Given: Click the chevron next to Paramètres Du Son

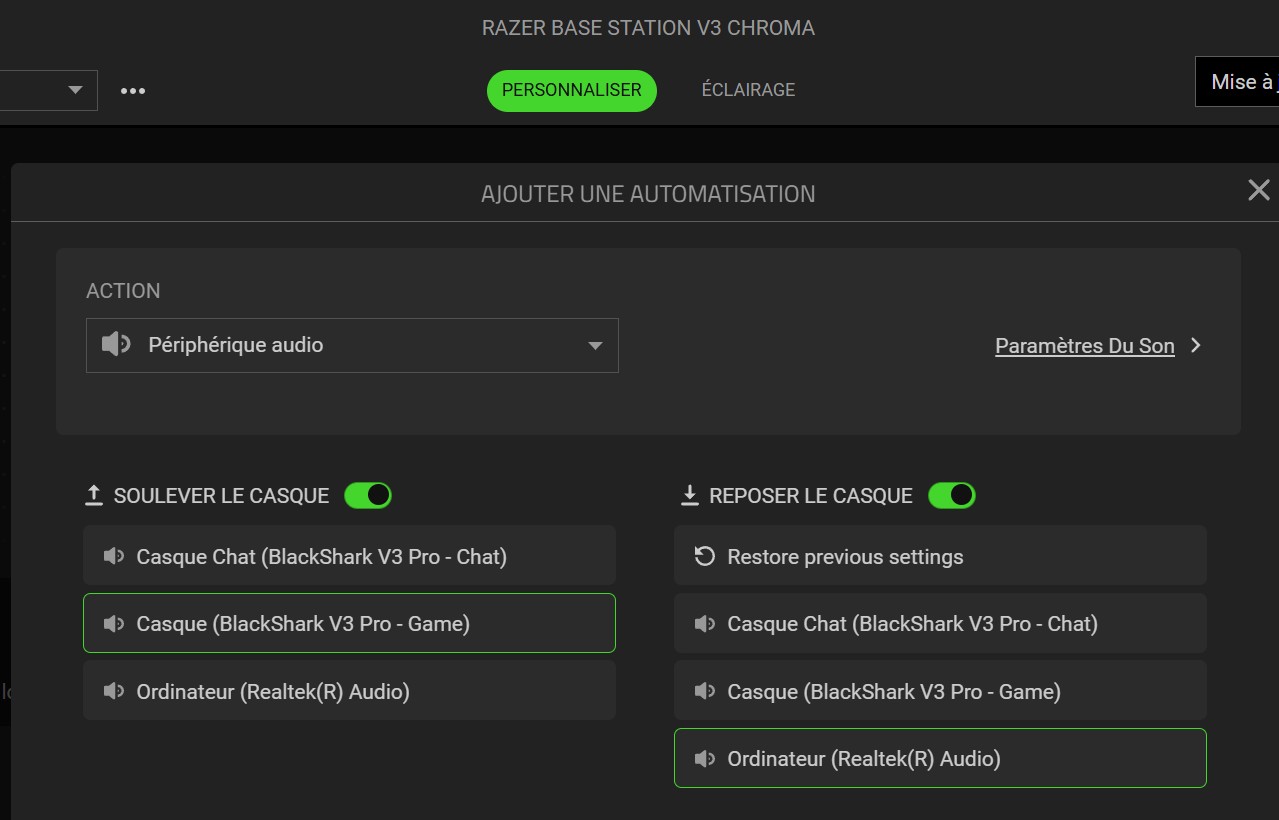Looking at the screenshot, I should click(x=1196, y=346).
